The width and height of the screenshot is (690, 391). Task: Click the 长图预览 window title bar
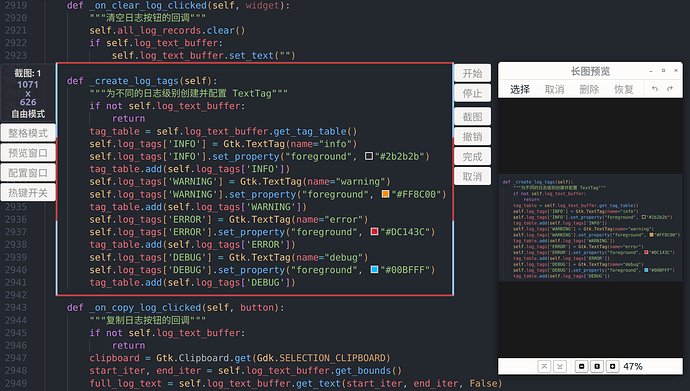click(590, 71)
